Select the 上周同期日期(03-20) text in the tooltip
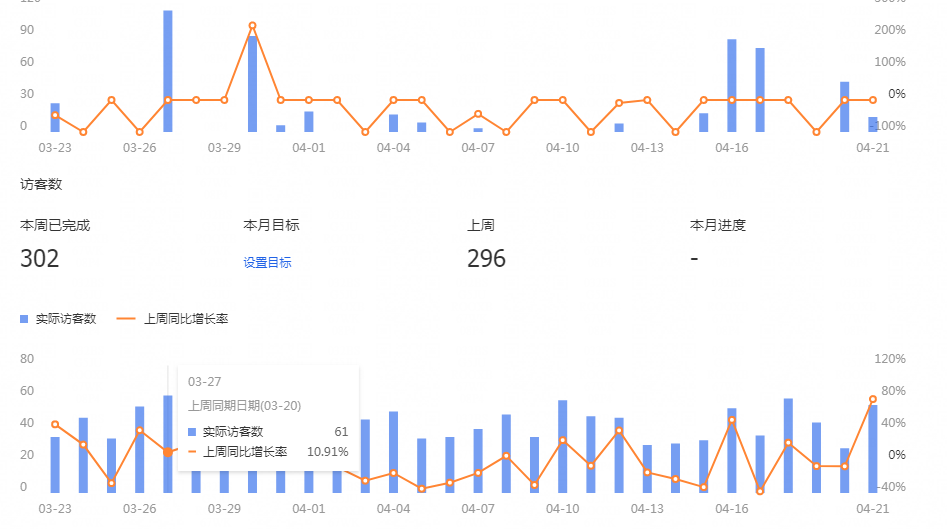Screen dimensions: 947x529 (245, 406)
